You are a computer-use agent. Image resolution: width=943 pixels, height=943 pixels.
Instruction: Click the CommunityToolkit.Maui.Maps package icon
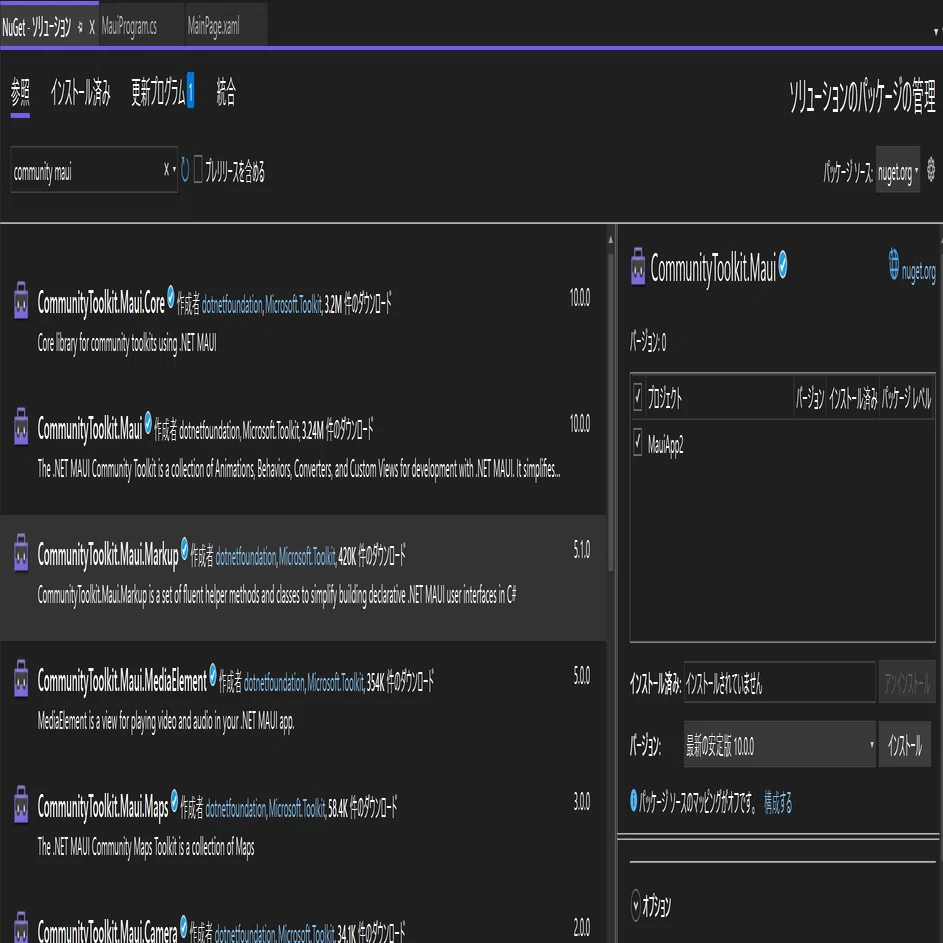(21, 803)
